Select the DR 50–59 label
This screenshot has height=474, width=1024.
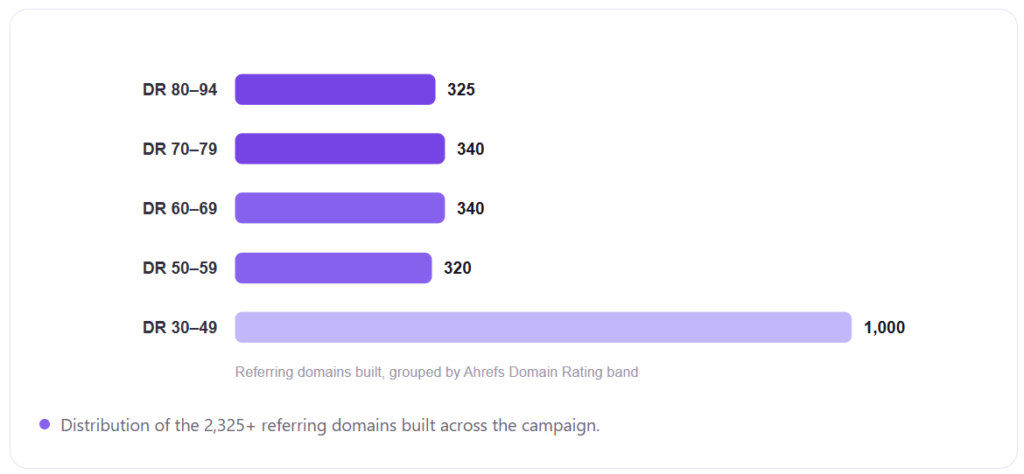[180, 268]
